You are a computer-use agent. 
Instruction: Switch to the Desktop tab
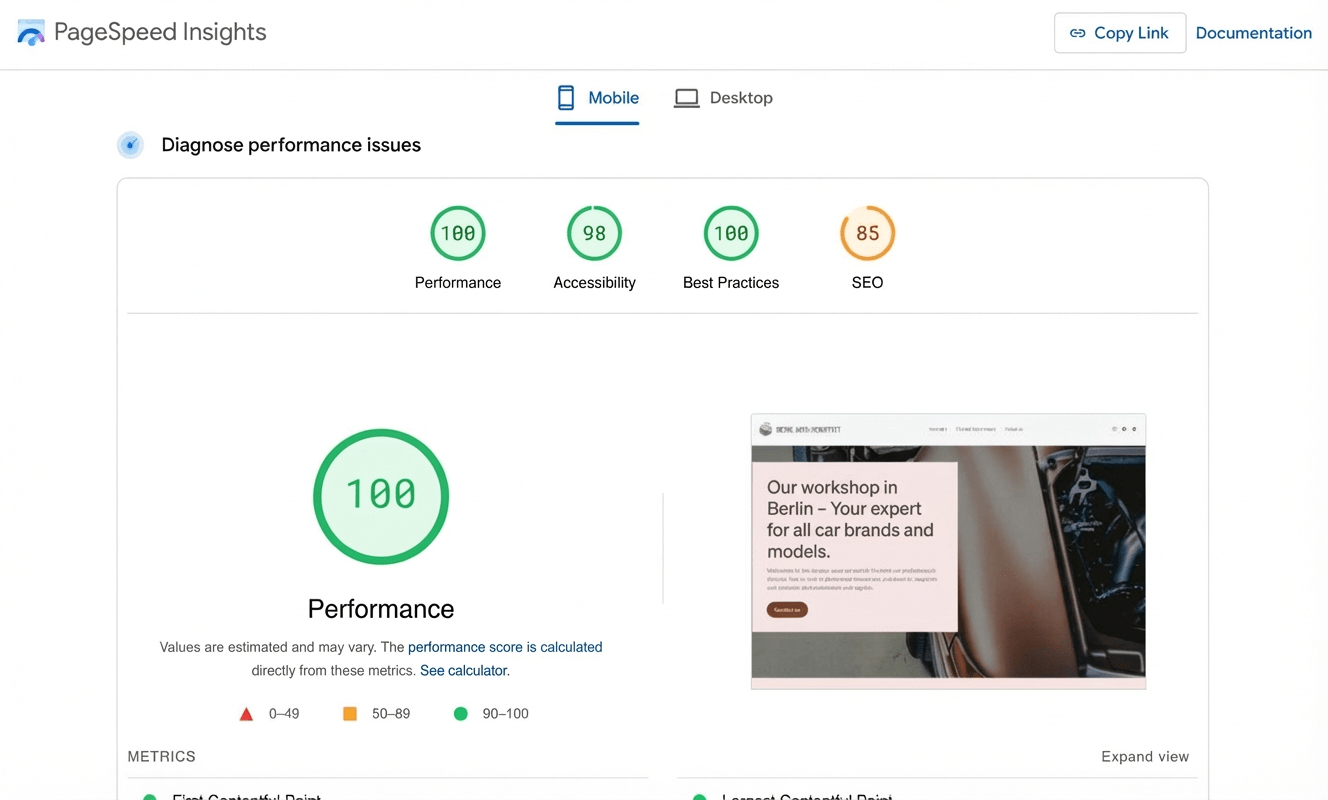723,97
